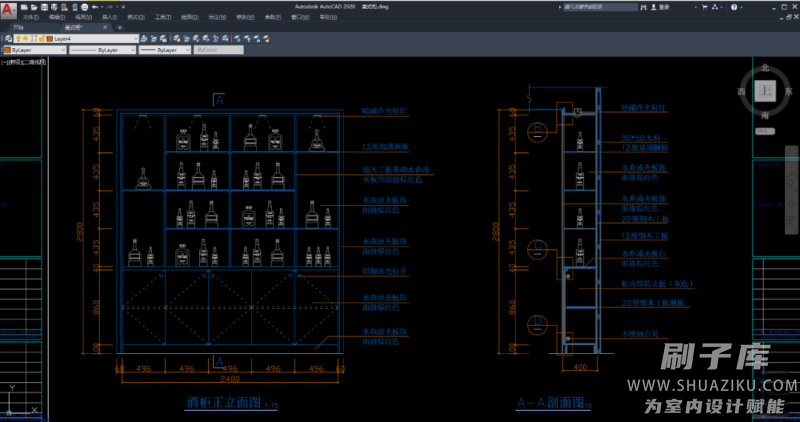Click the AutoCAD application menu logo
This screenshot has width=800, height=422.
9,10
